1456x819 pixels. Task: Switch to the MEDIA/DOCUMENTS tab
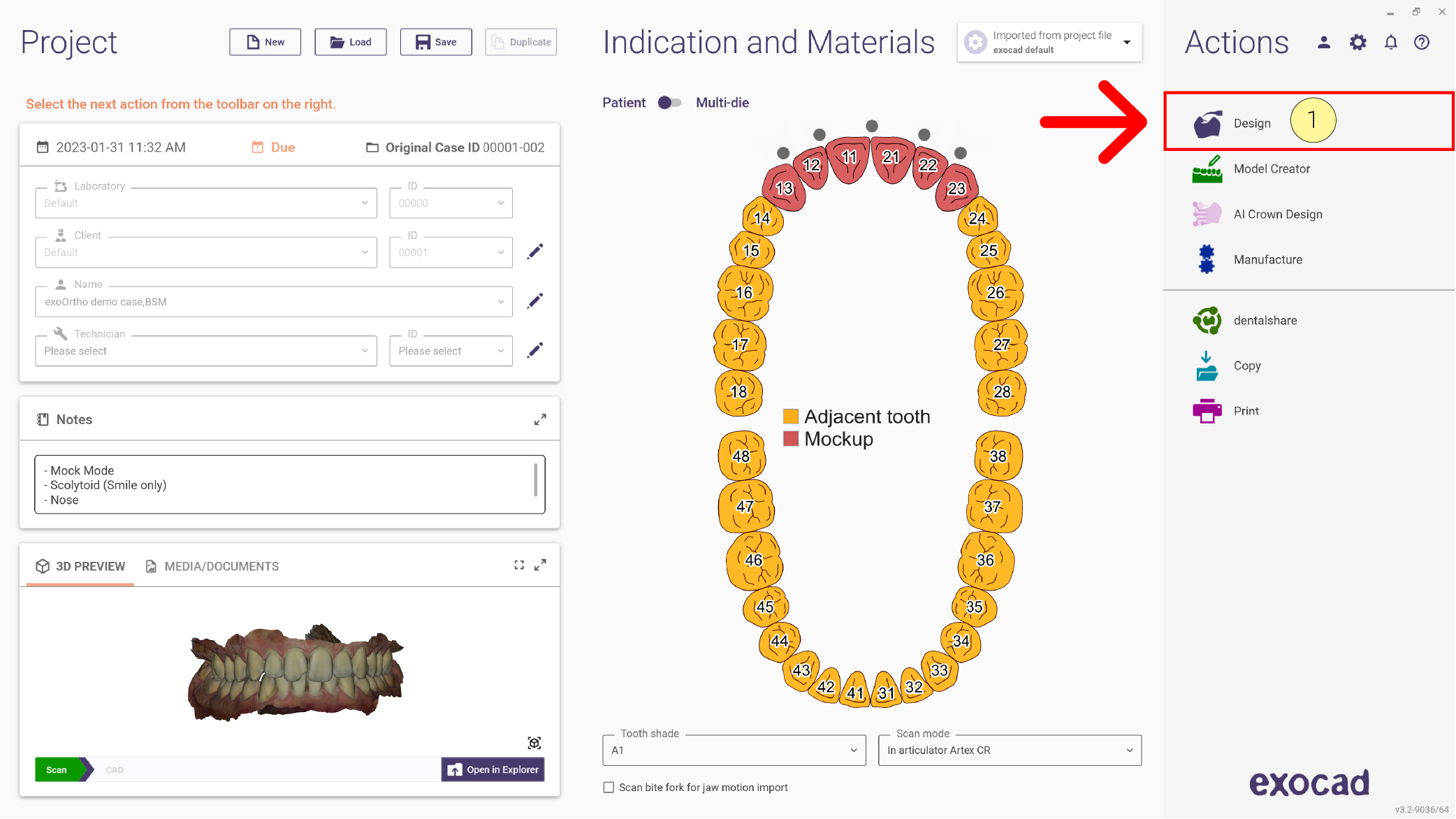pyautogui.click(x=212, y=567)
